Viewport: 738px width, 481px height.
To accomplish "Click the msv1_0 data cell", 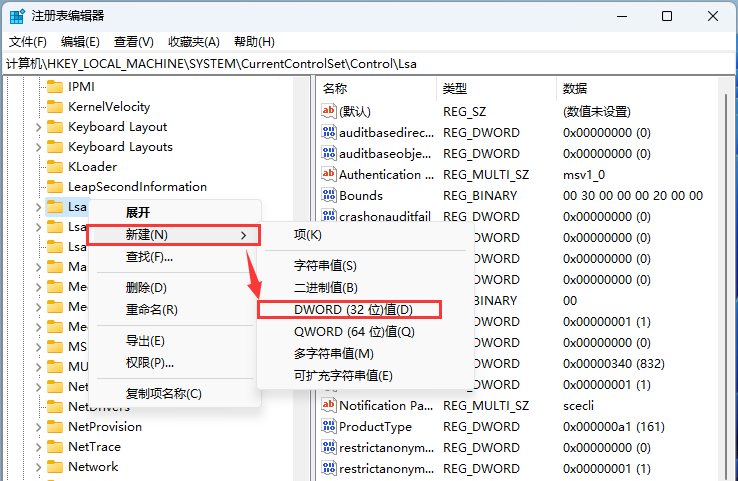I will tap(584, 175).
